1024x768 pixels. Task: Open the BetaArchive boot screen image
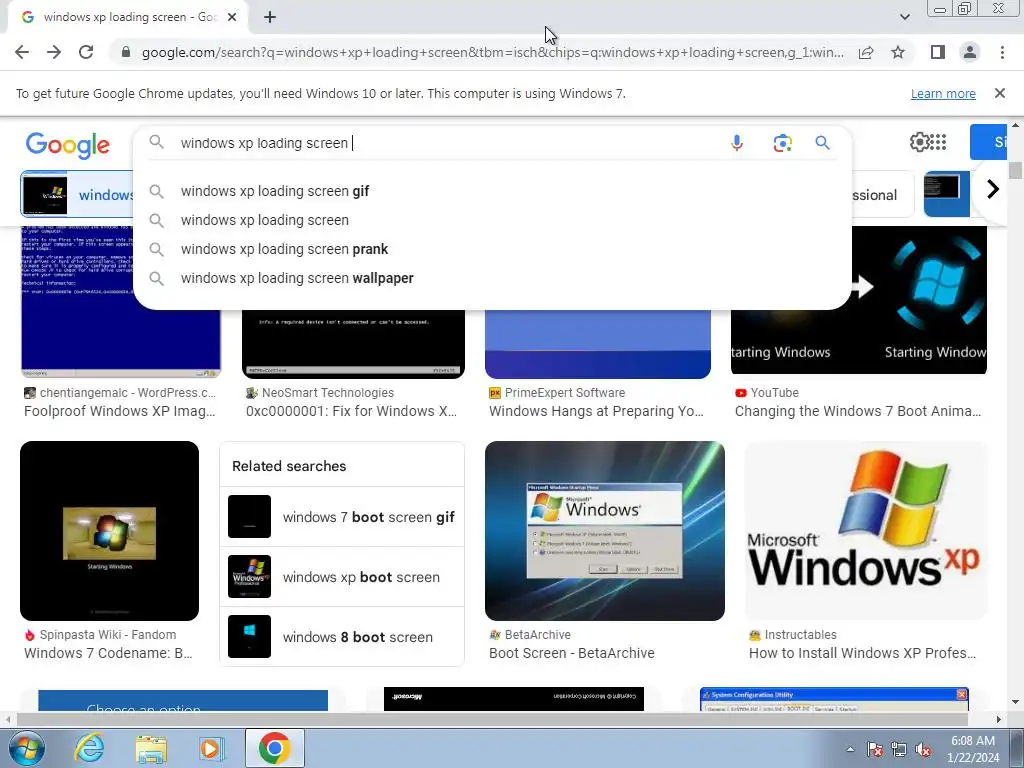[605, 531]
